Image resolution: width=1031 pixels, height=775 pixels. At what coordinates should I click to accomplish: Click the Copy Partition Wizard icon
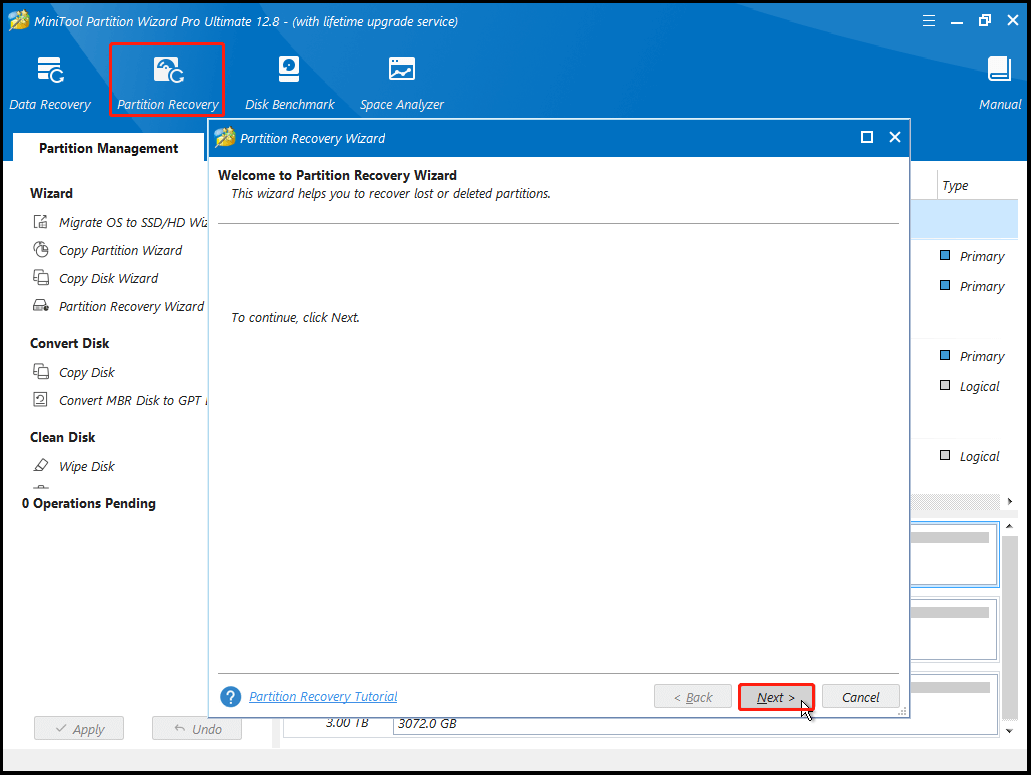[x=41, y=250]
